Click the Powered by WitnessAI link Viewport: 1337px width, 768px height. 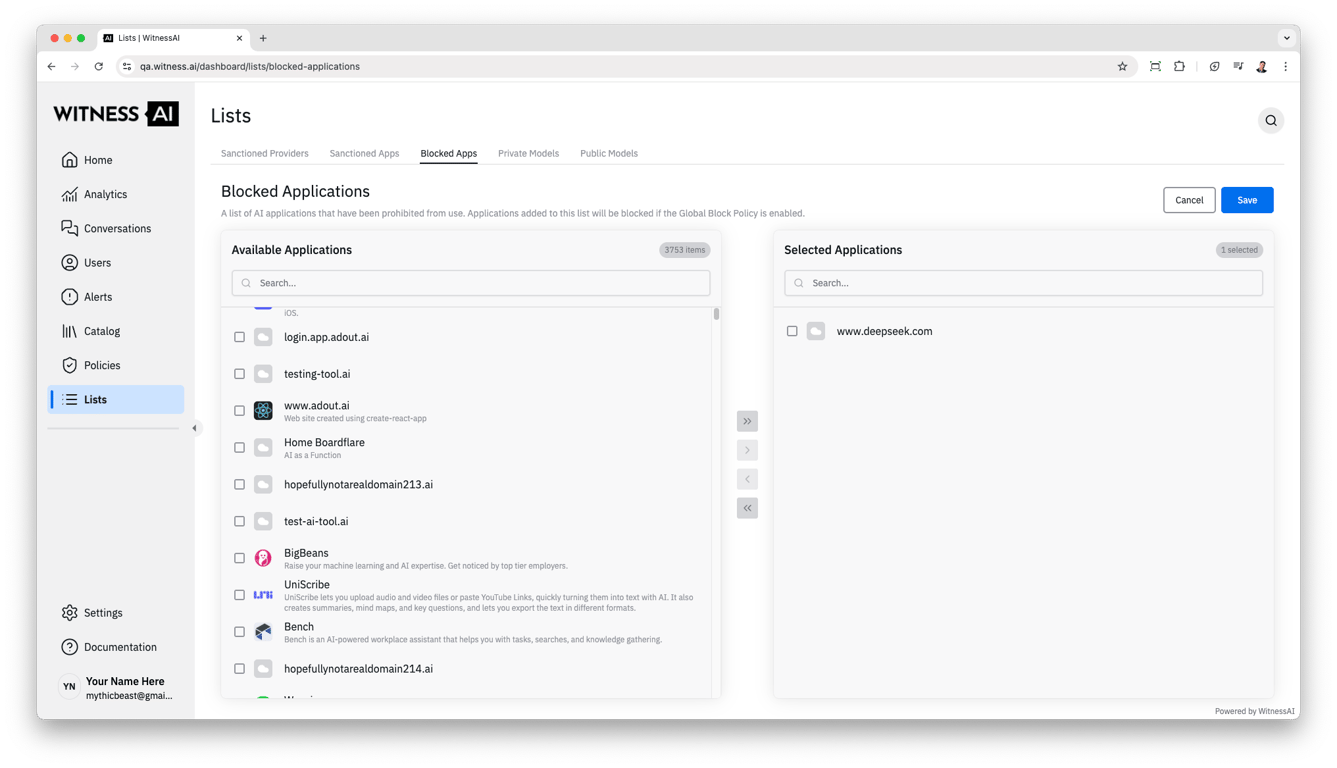point(1255,711)
